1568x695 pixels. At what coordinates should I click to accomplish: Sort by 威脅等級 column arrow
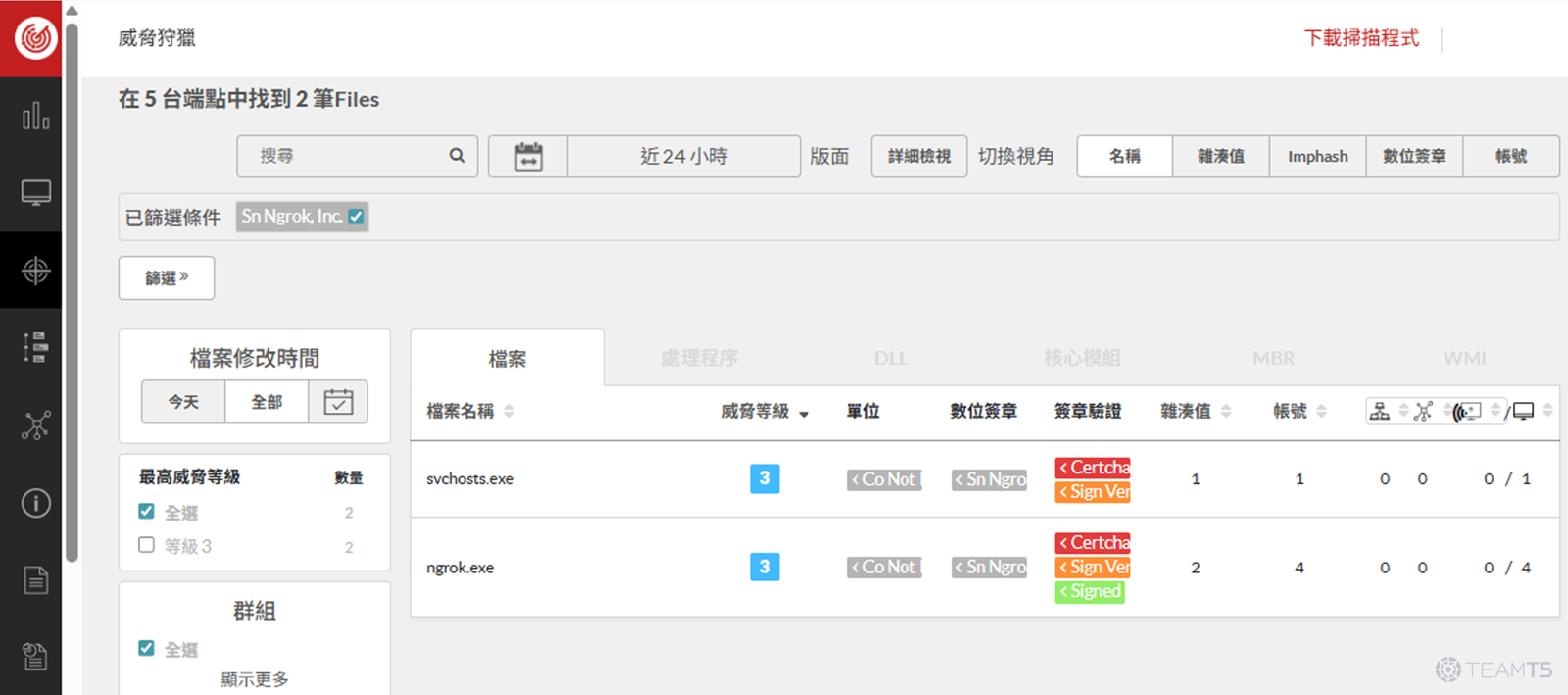click(x=804, y=414)
